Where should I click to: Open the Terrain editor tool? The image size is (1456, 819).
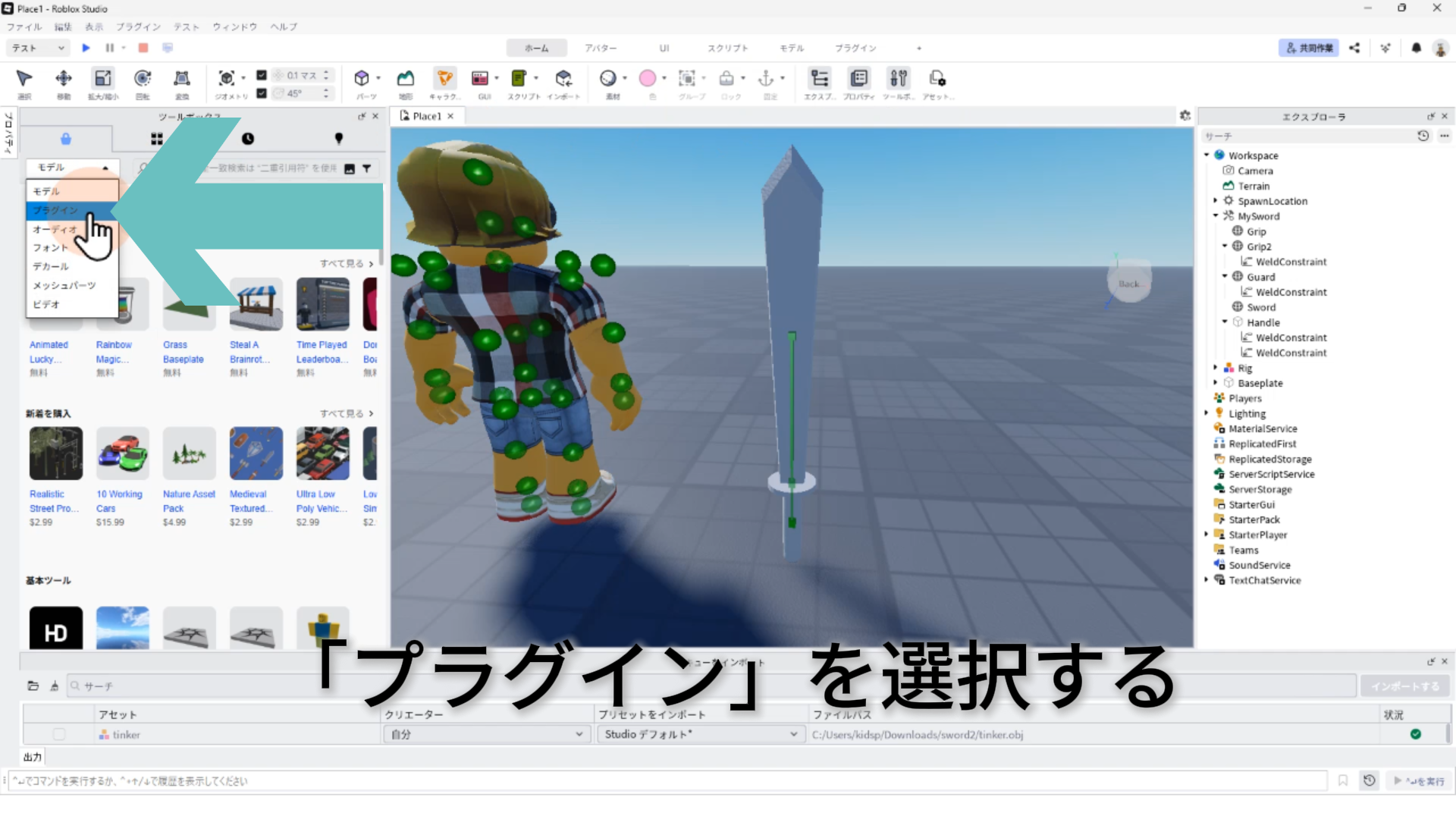[x=406, y=78]
